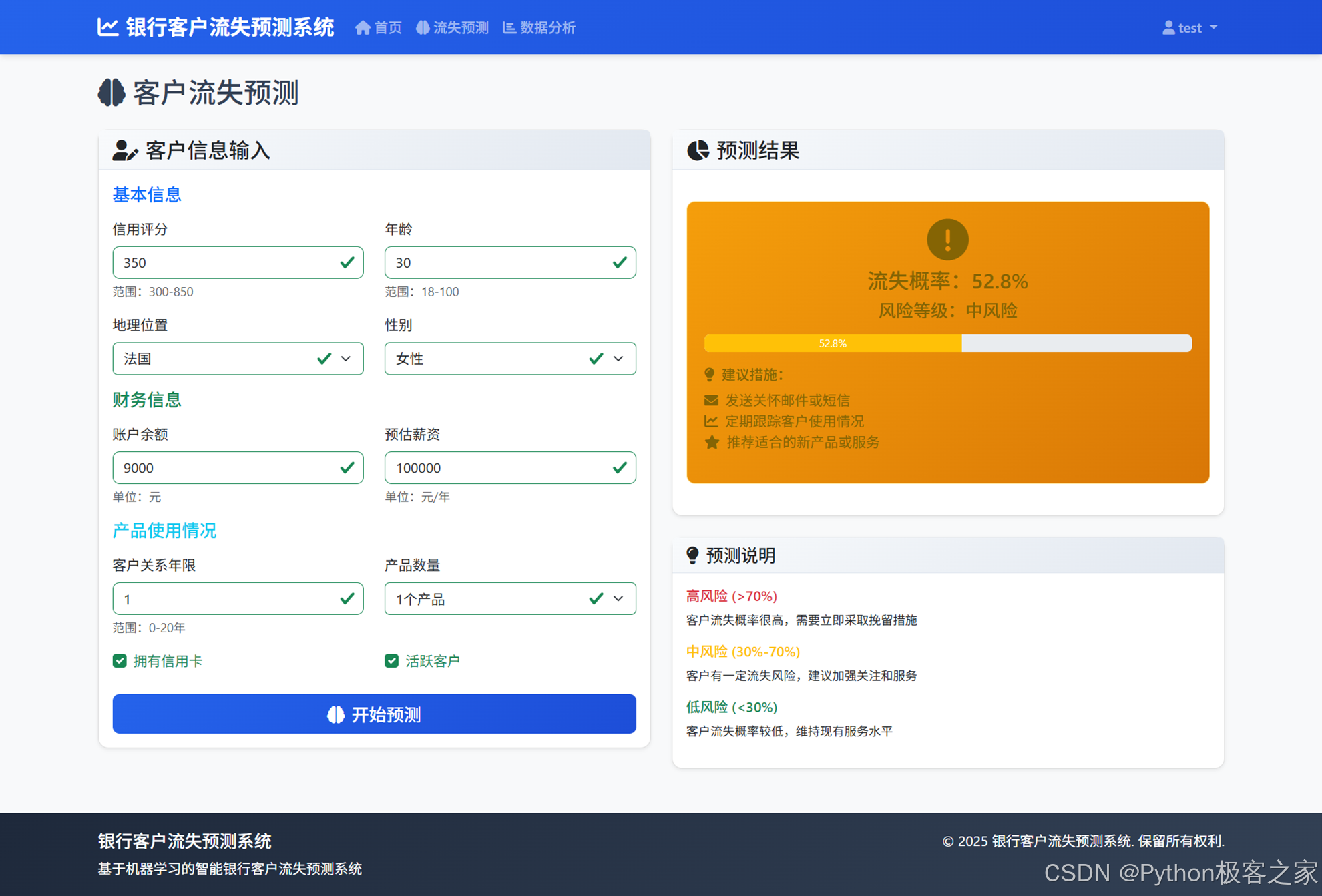The width and height of the screenshot is (1322, 896).
Task: Go to 首页 in the navigation bar
Action: click(379, 28)
